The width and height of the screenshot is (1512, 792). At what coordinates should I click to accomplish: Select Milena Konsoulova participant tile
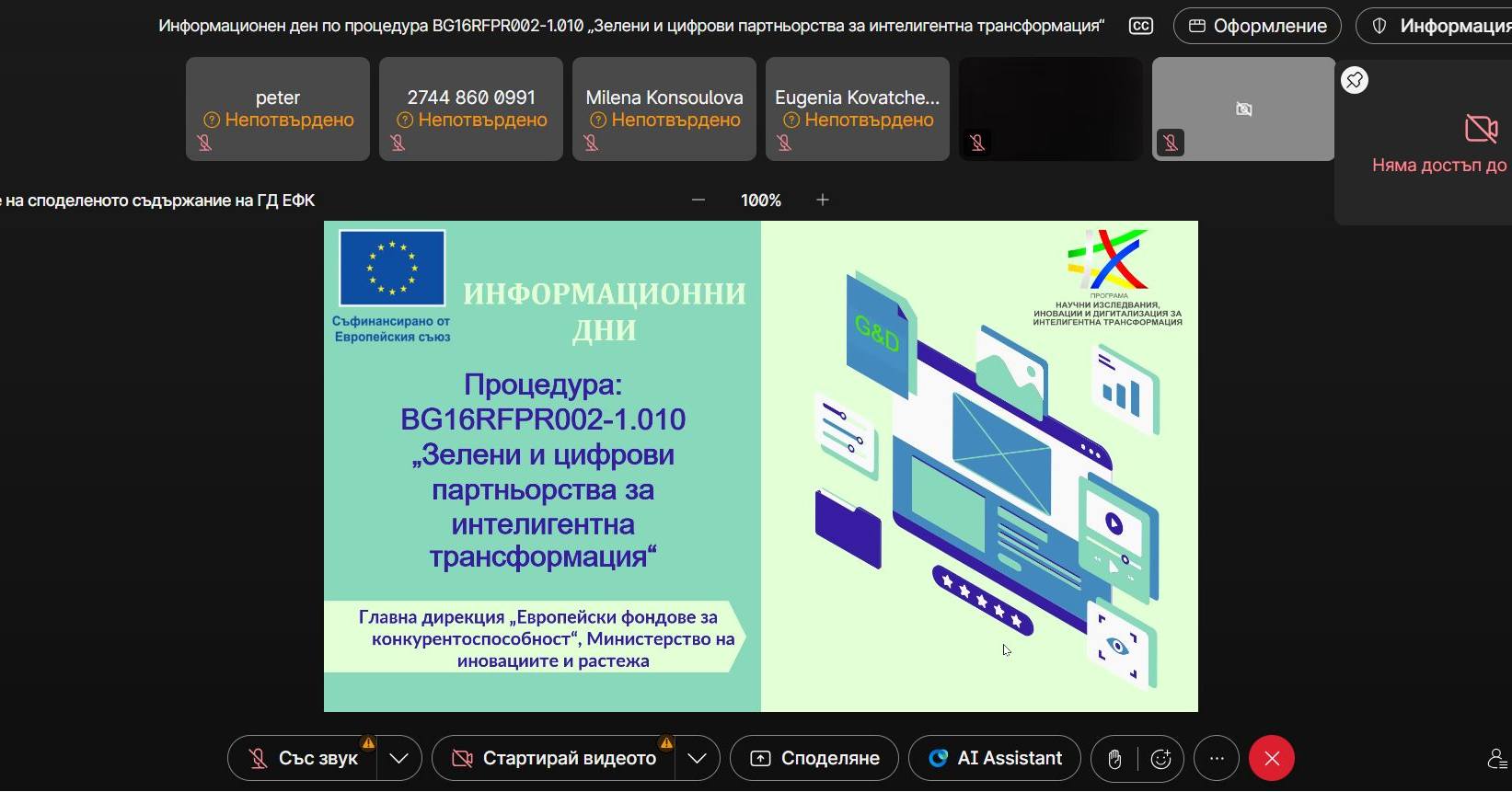click(664, 109)
